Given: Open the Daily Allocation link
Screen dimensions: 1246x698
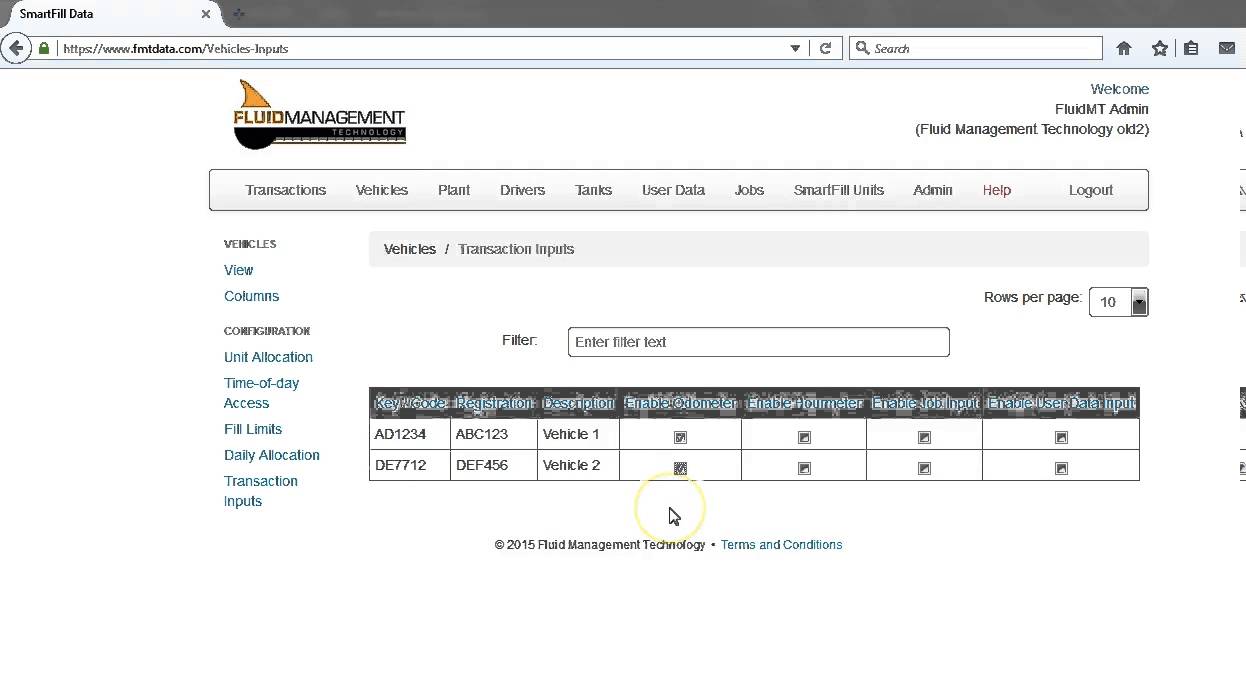Looking at the screenshot, I should tap(272, 455).
